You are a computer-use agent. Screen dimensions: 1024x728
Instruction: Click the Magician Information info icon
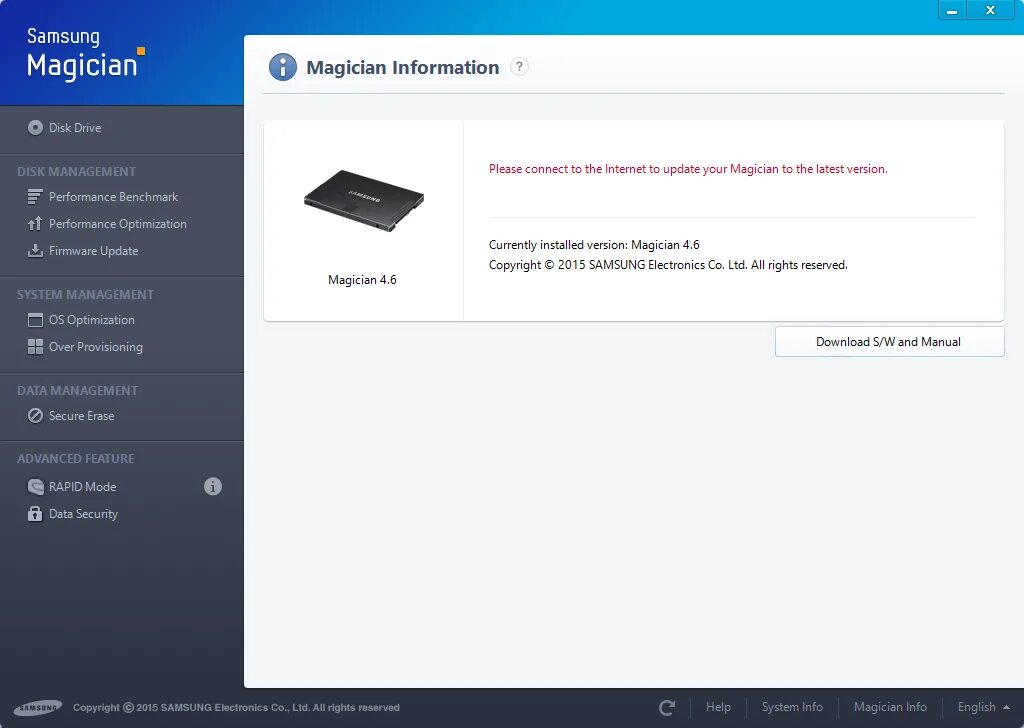coord(283,67)
